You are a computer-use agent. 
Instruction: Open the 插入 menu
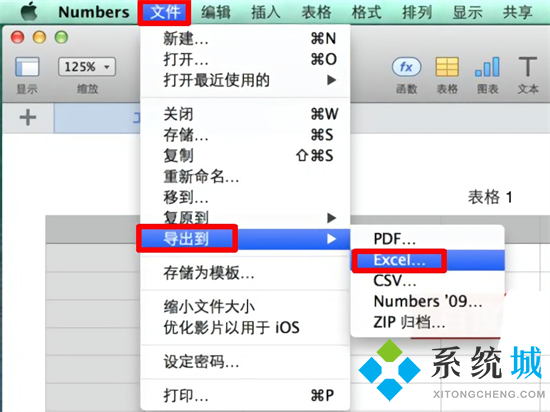(x=266, y=12)
